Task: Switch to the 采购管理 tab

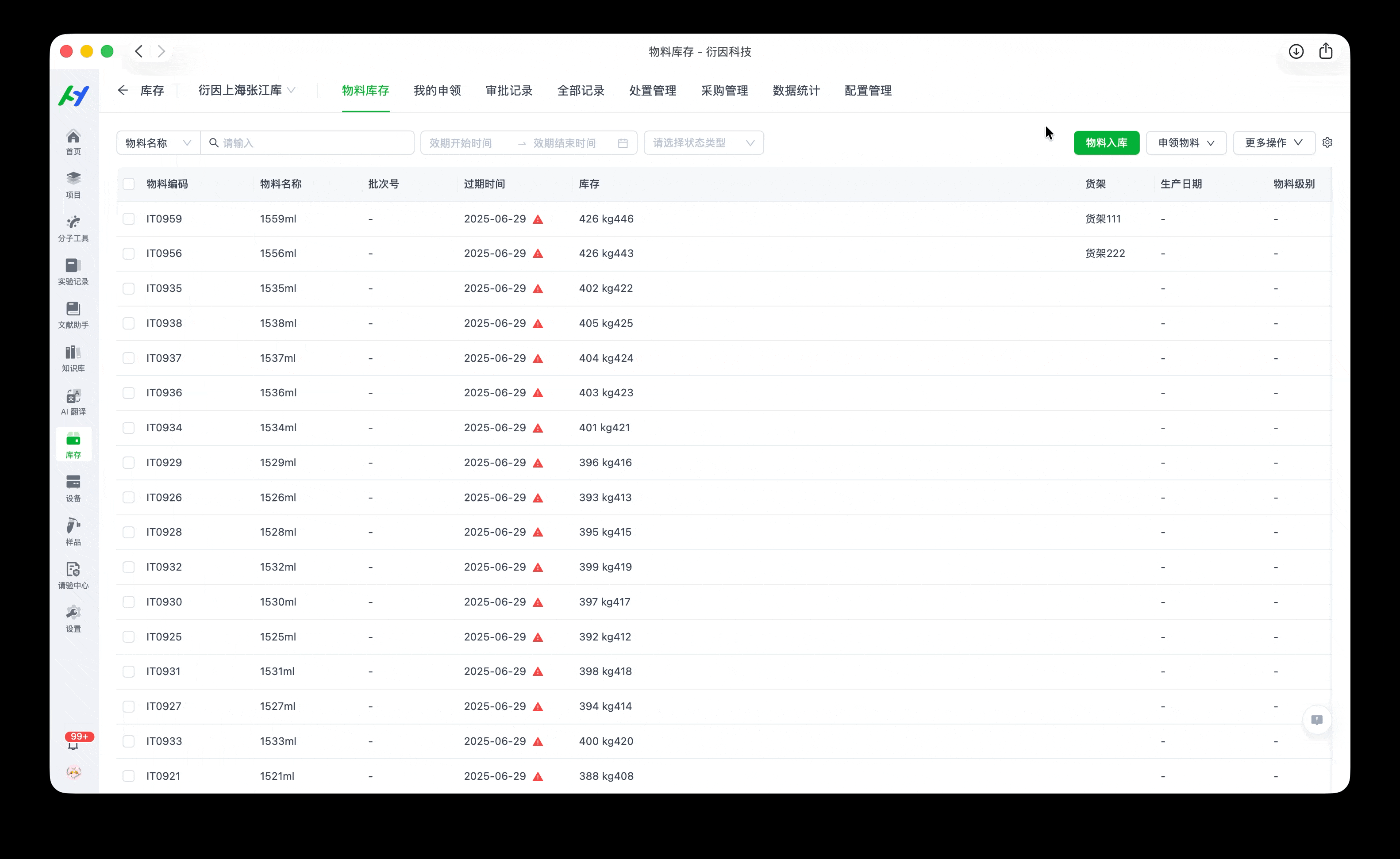Action: (x=724, y=90)
